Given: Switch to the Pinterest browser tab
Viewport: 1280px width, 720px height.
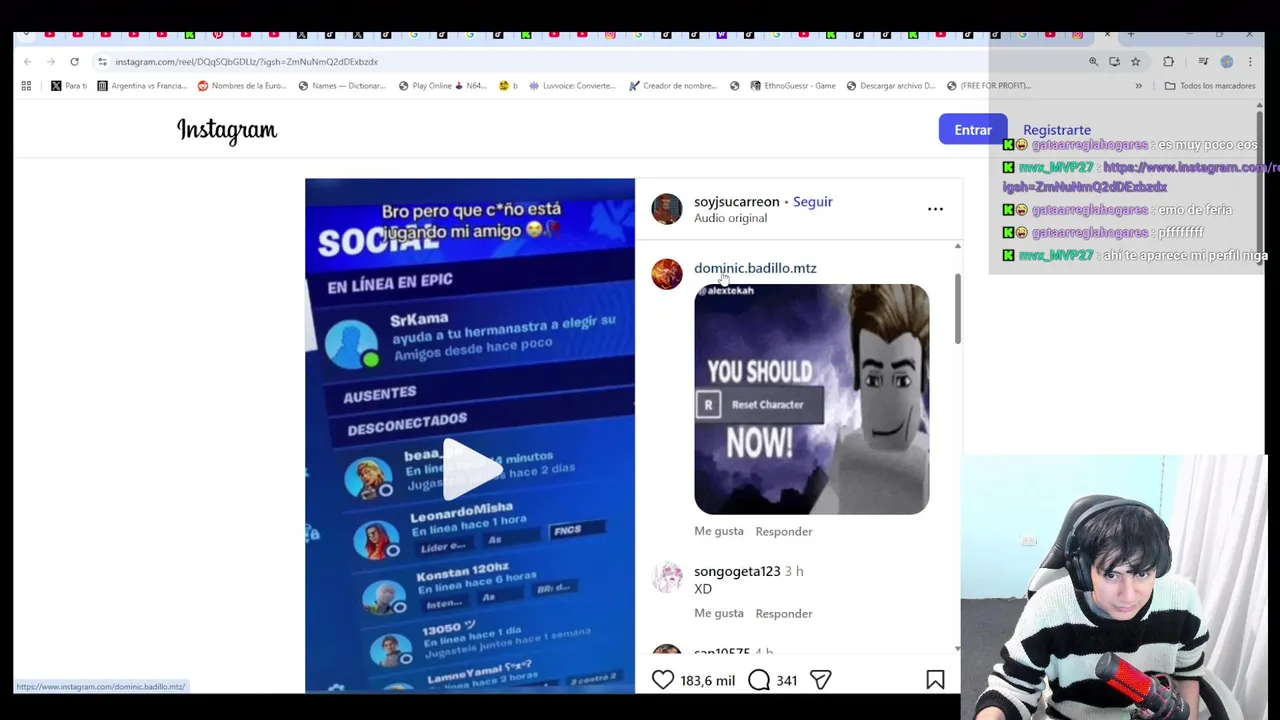Looking at the screenshot, I should [x=218, y=35].
